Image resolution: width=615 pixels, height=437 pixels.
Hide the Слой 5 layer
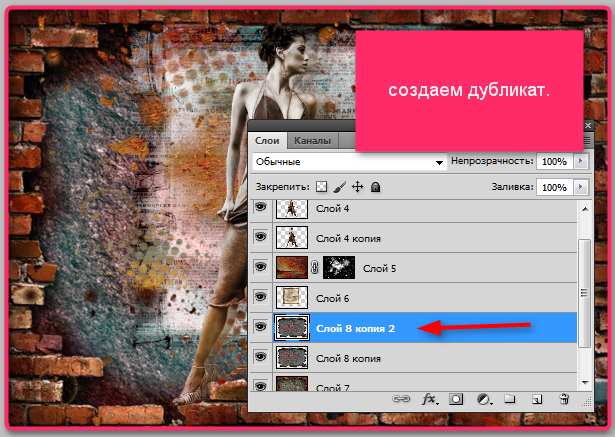coord(260,267)
